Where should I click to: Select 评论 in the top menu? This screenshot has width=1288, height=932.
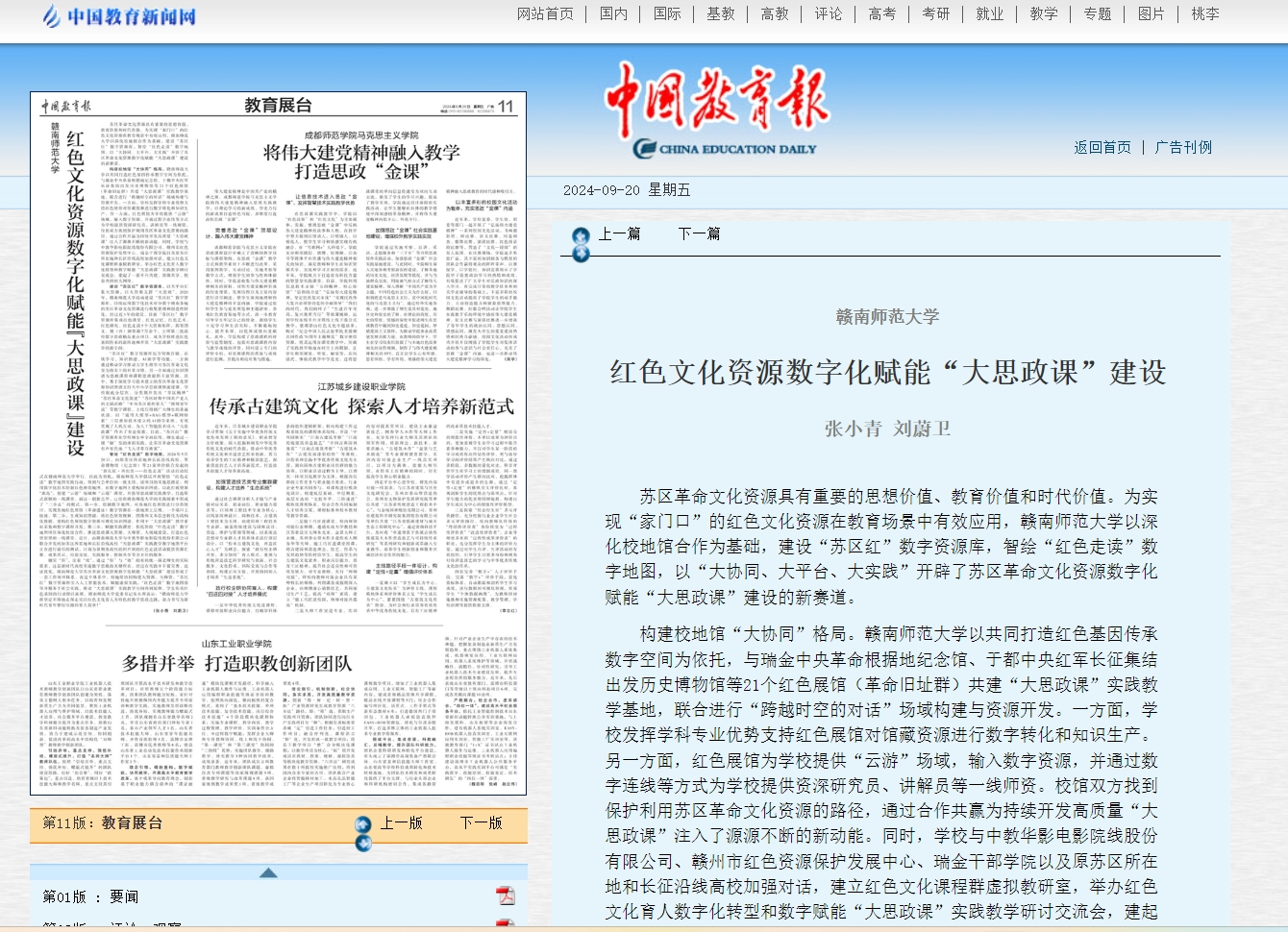829,13
